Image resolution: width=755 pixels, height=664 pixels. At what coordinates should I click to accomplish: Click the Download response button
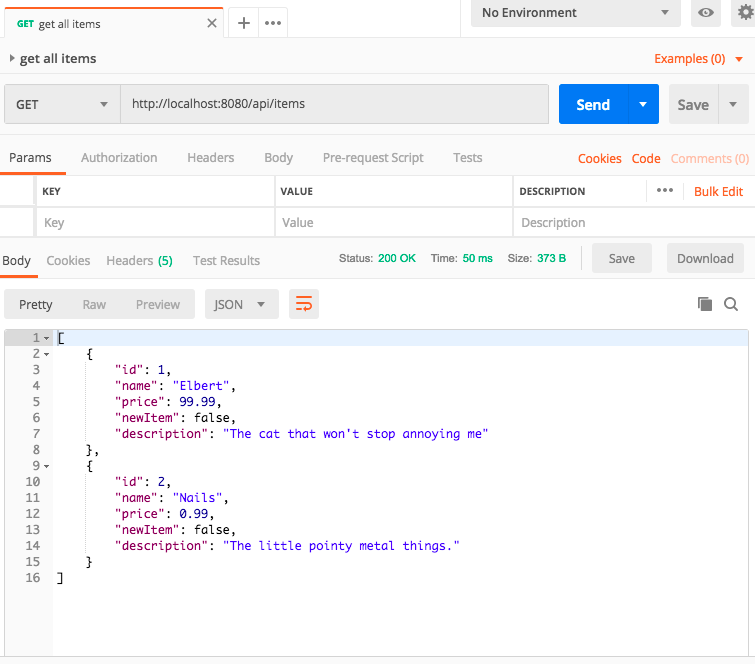point(705,259)
